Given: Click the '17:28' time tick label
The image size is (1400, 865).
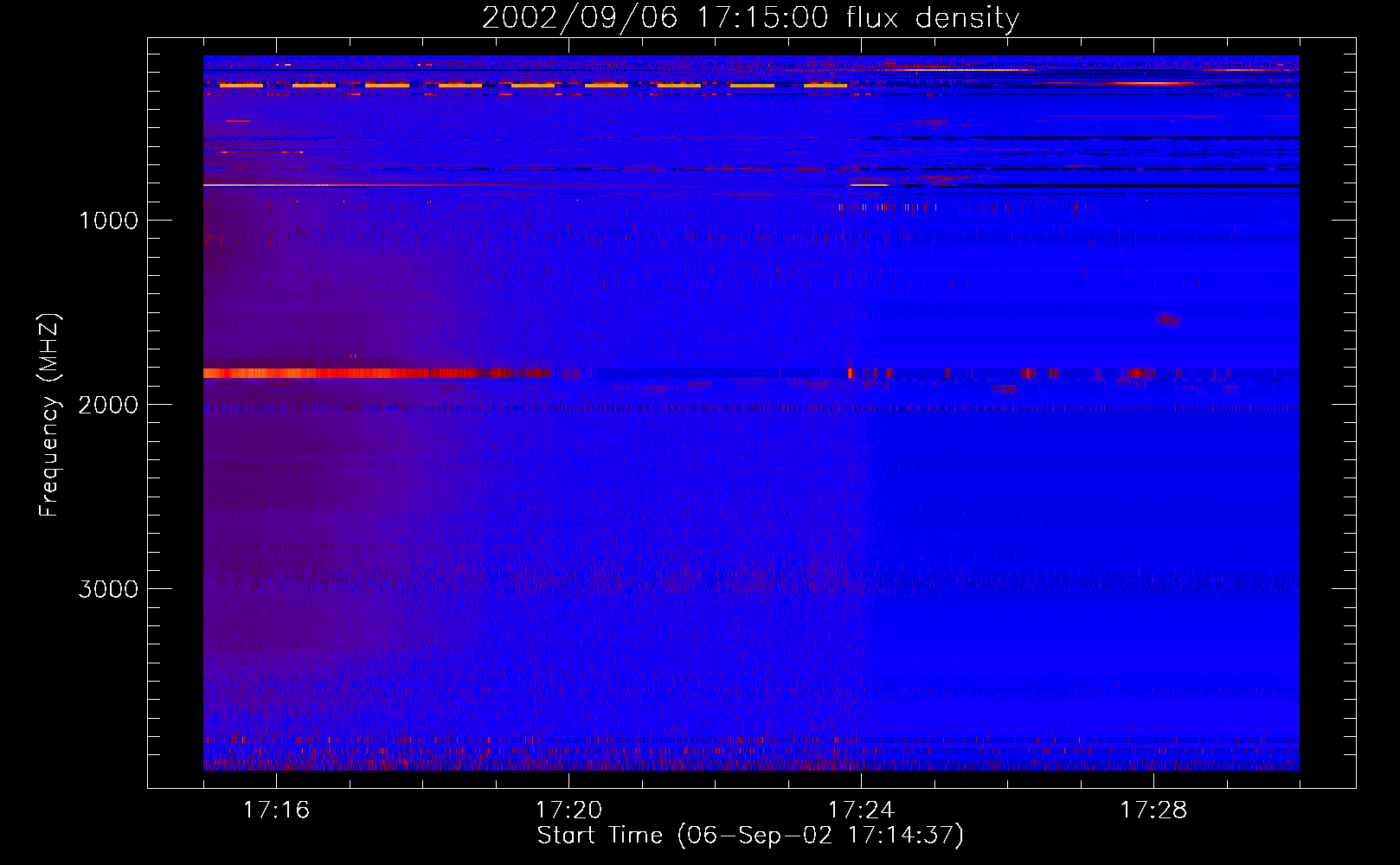Looking at the screenshot, I should [1153, 810].
